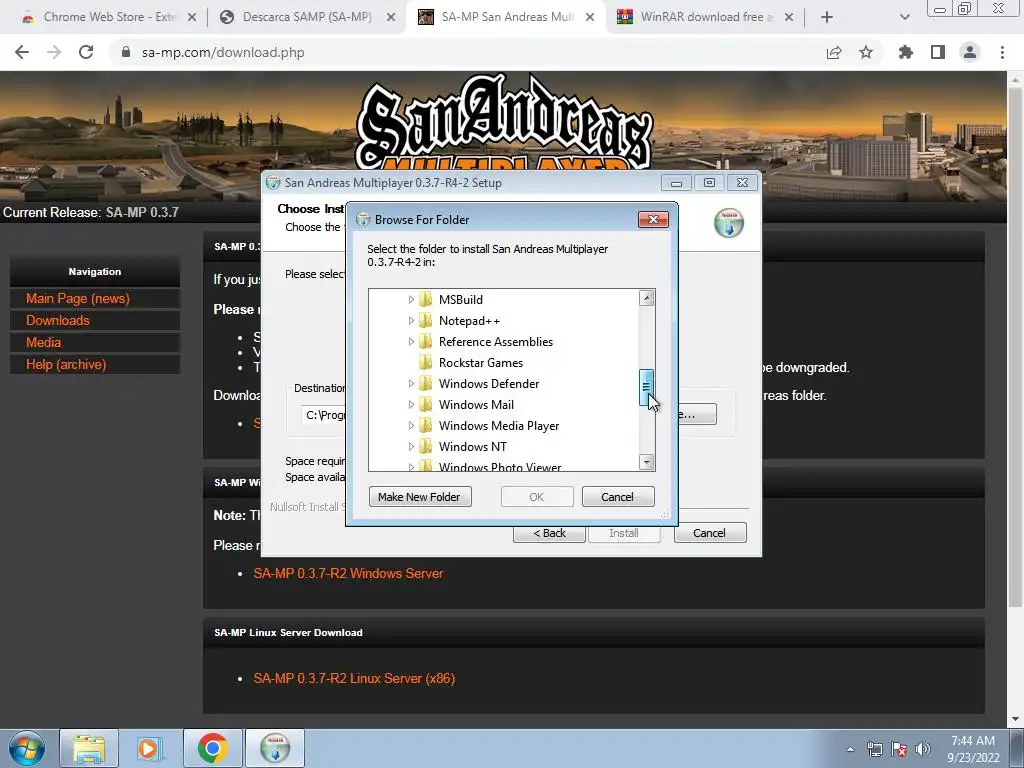Click the Chrome taskbar icon
The width and height of the screenshot is (1024, 768).
[212, 748]
